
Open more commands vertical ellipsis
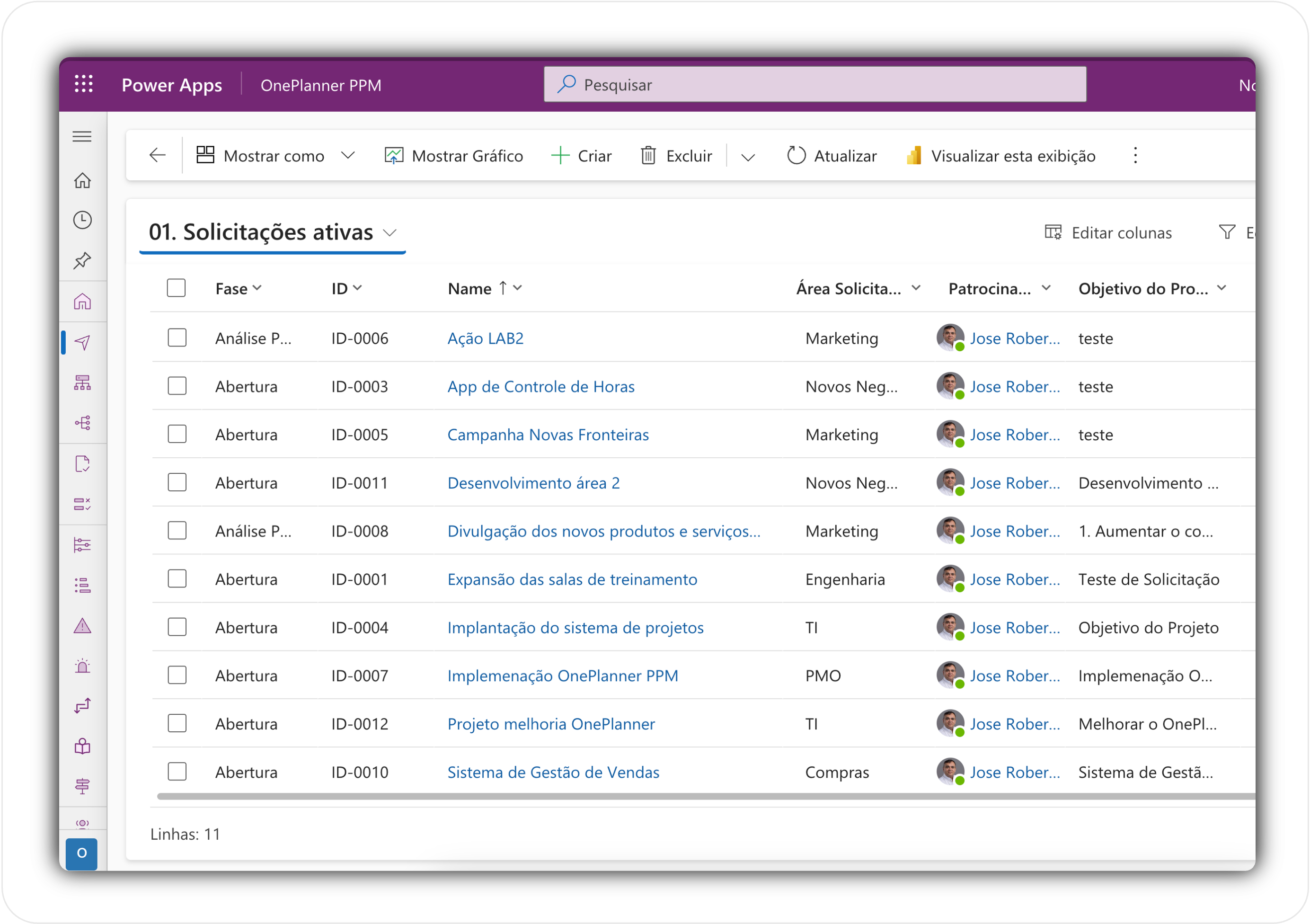[1135, 155]
